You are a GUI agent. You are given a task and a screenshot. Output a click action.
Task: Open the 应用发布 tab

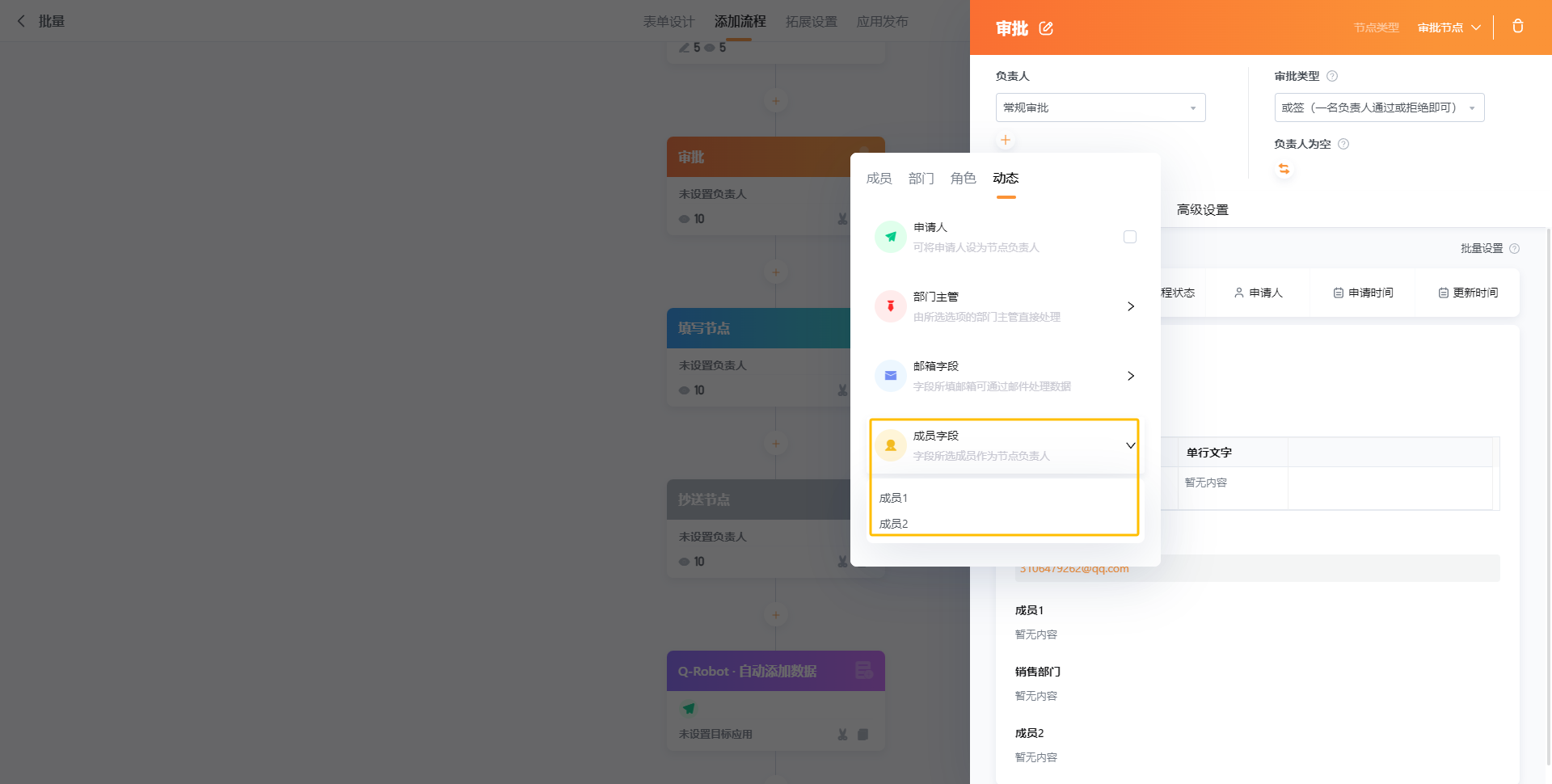(x=883, y=22)
